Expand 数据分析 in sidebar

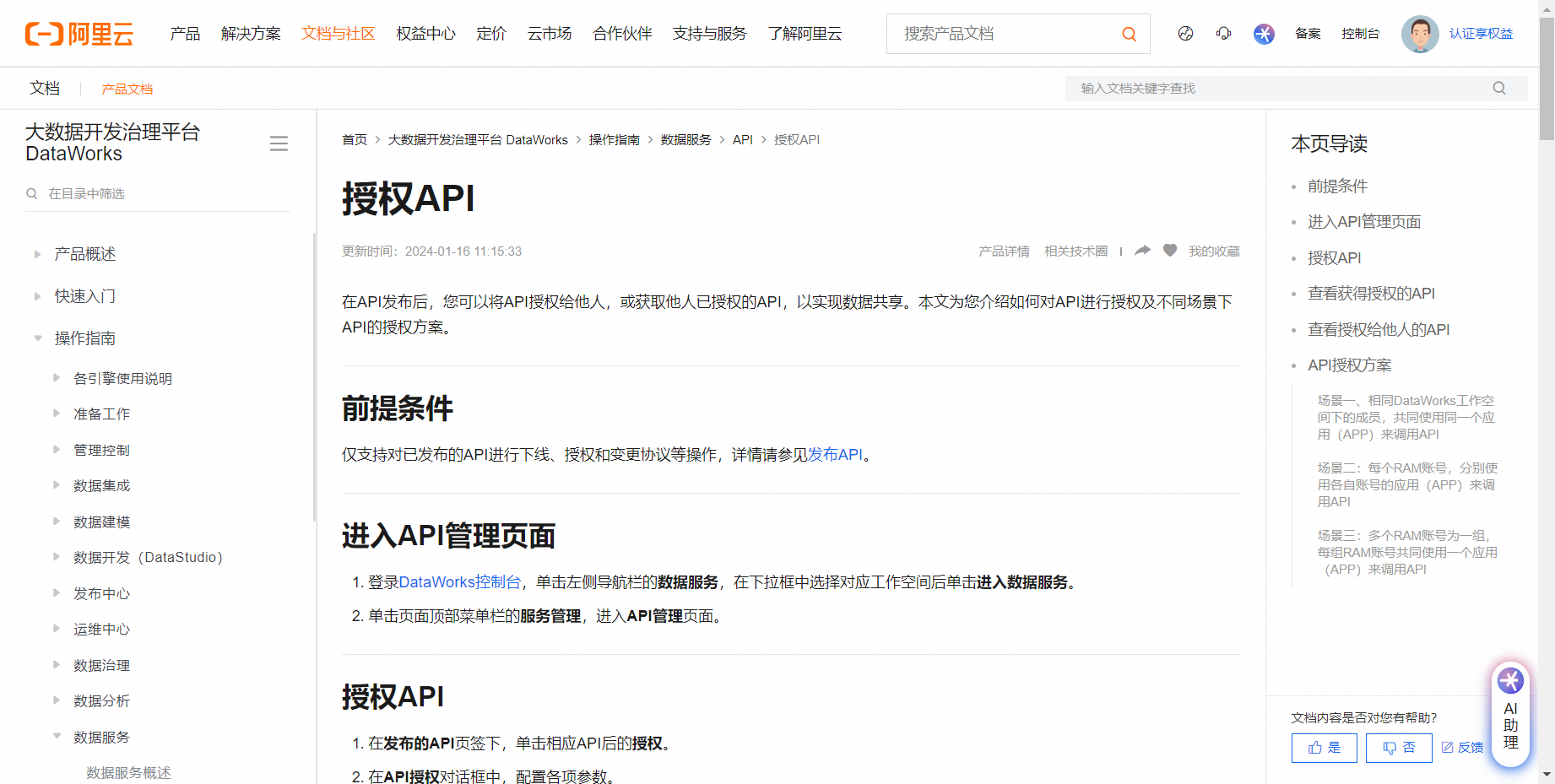57,700
